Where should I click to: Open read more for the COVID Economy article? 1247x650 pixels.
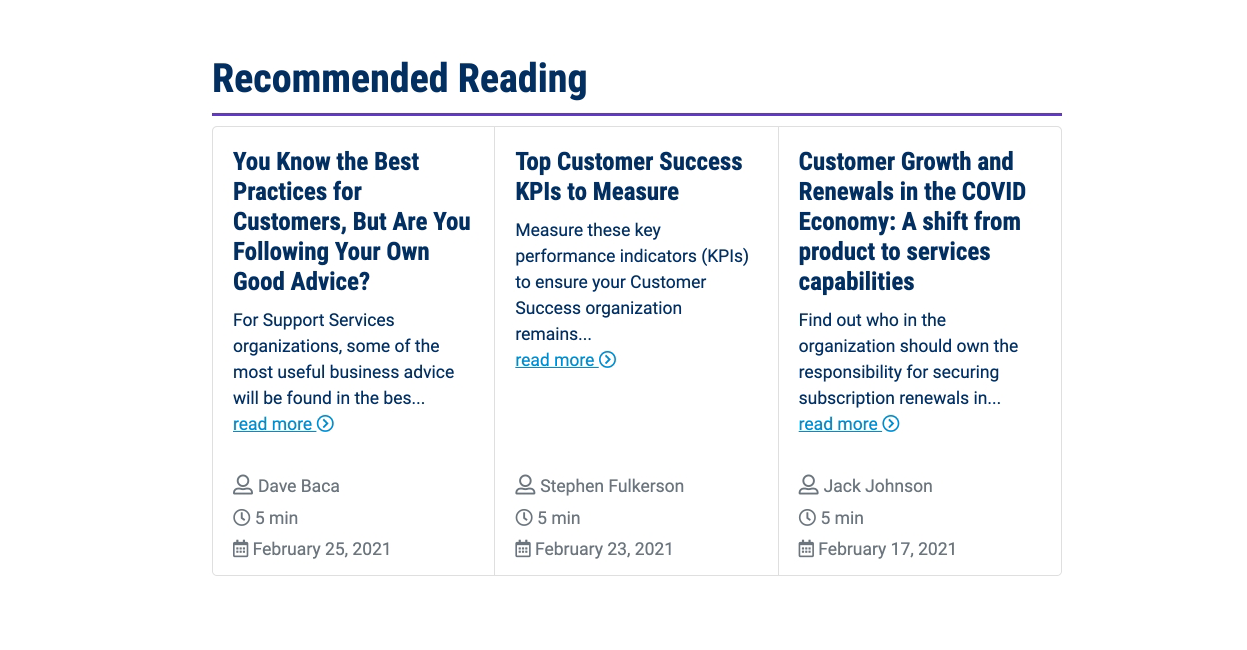(x=849, y=424)
